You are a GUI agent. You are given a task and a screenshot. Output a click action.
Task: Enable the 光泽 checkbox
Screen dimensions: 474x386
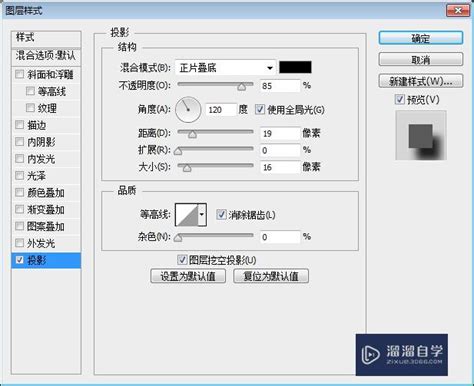pyautogui.click(x=20, y=175)
